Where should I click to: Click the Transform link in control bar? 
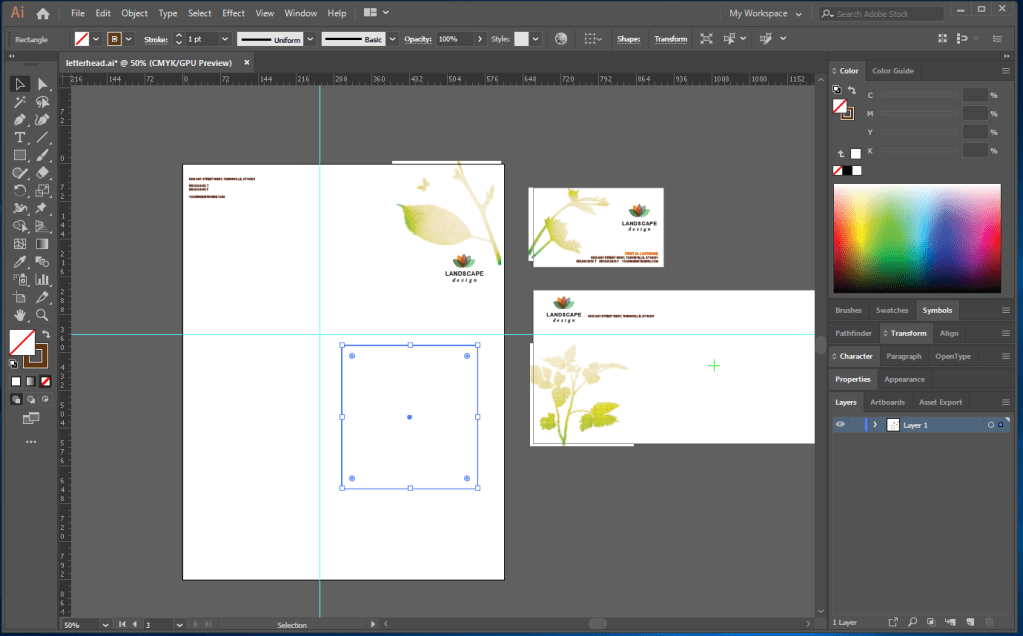click(670, 39)
